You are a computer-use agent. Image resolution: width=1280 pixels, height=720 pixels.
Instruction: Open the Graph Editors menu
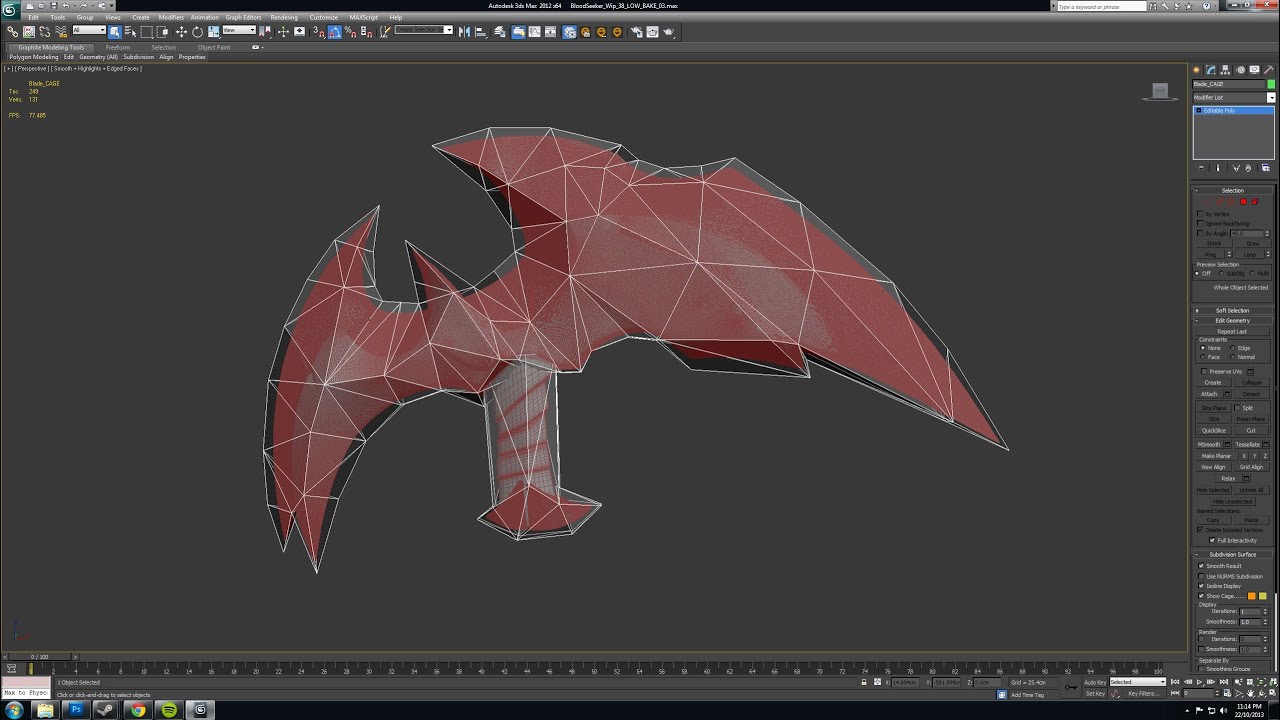click(243, 17)
